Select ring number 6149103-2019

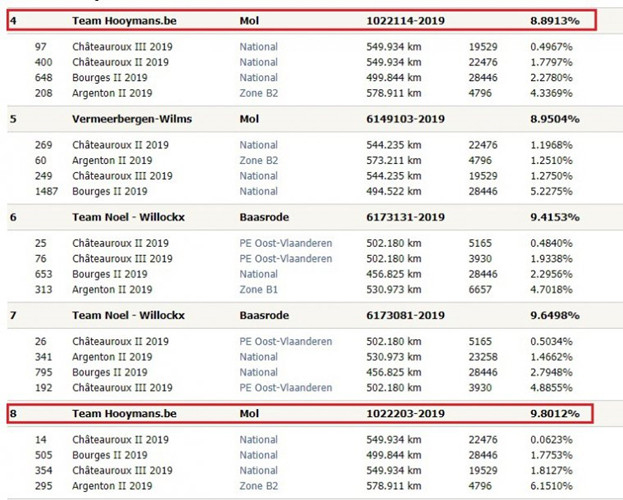point(405,118)
